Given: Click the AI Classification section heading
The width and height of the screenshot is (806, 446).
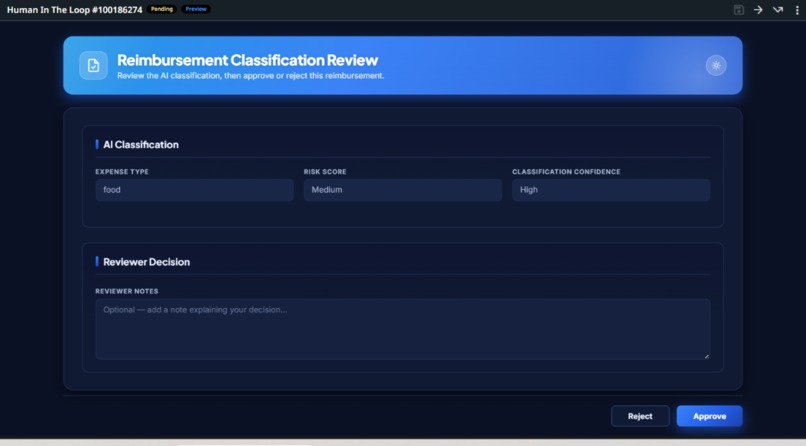Looking at the screenshot, I should [x=141, y=145].
